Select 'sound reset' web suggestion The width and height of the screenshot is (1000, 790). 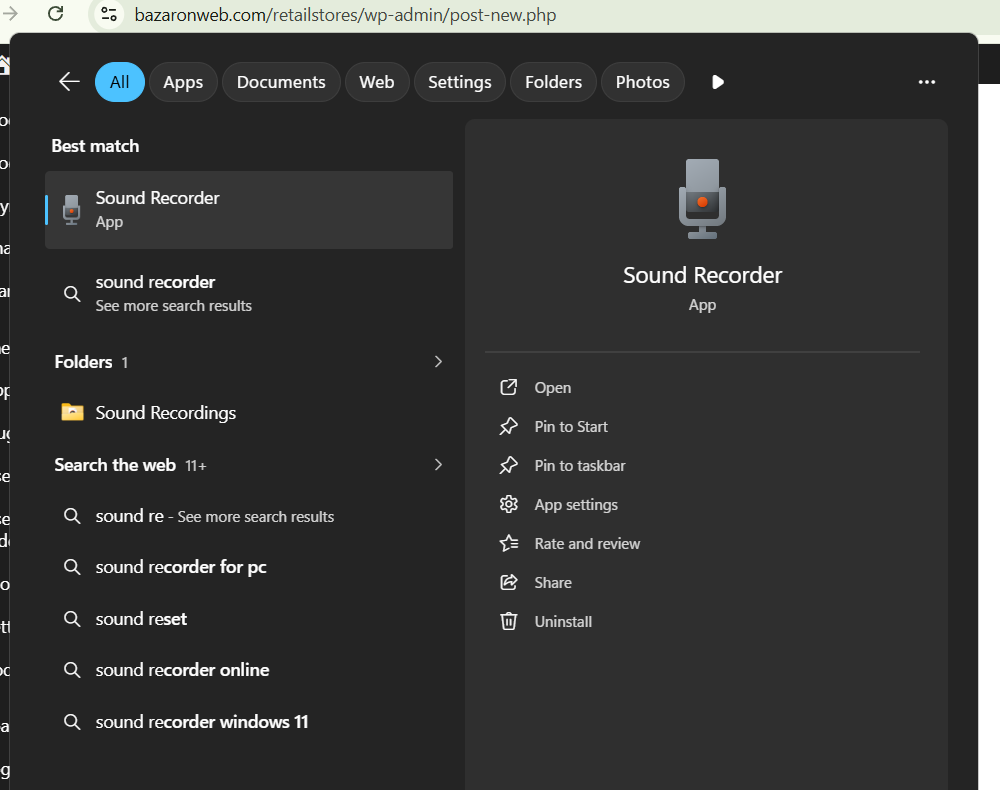[249, 618]
